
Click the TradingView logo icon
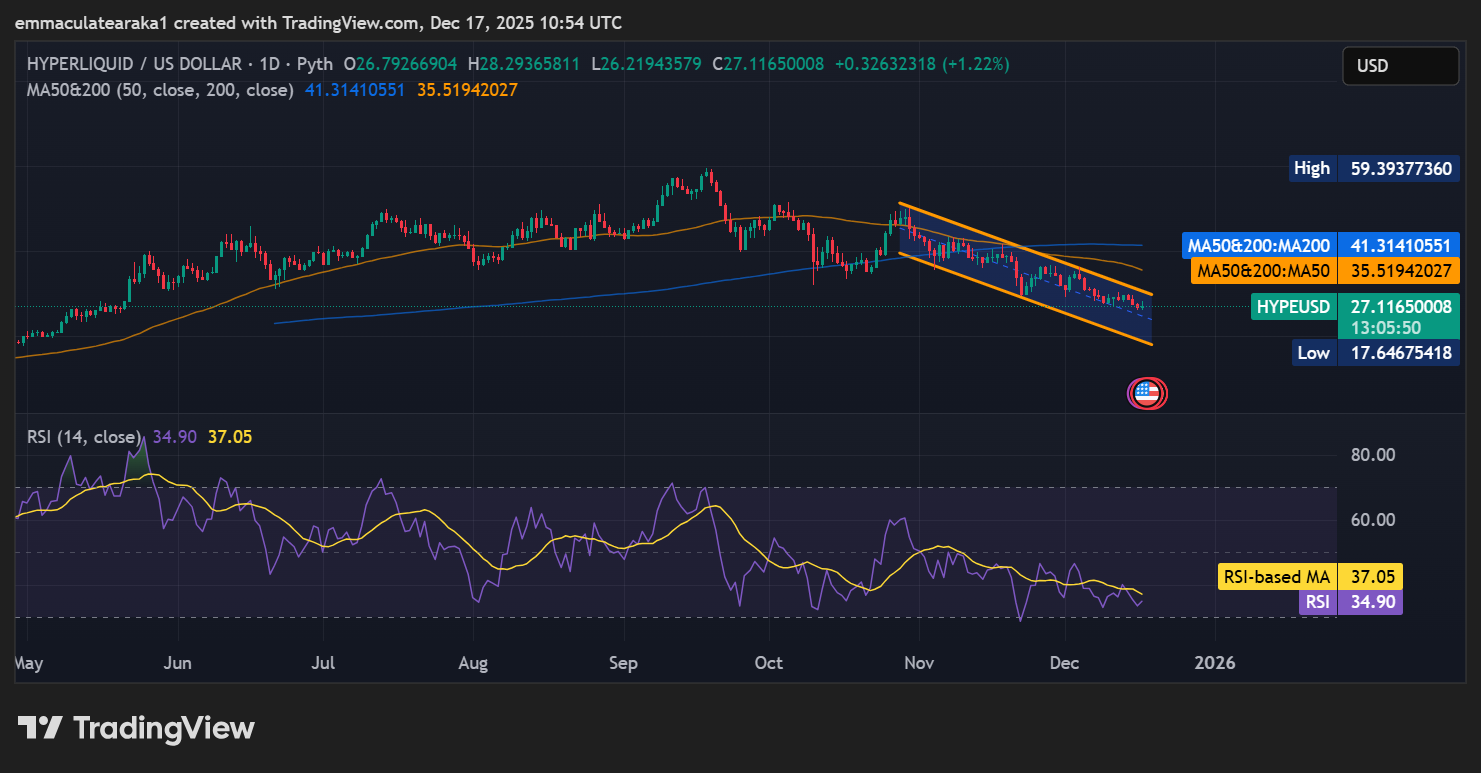41,728
